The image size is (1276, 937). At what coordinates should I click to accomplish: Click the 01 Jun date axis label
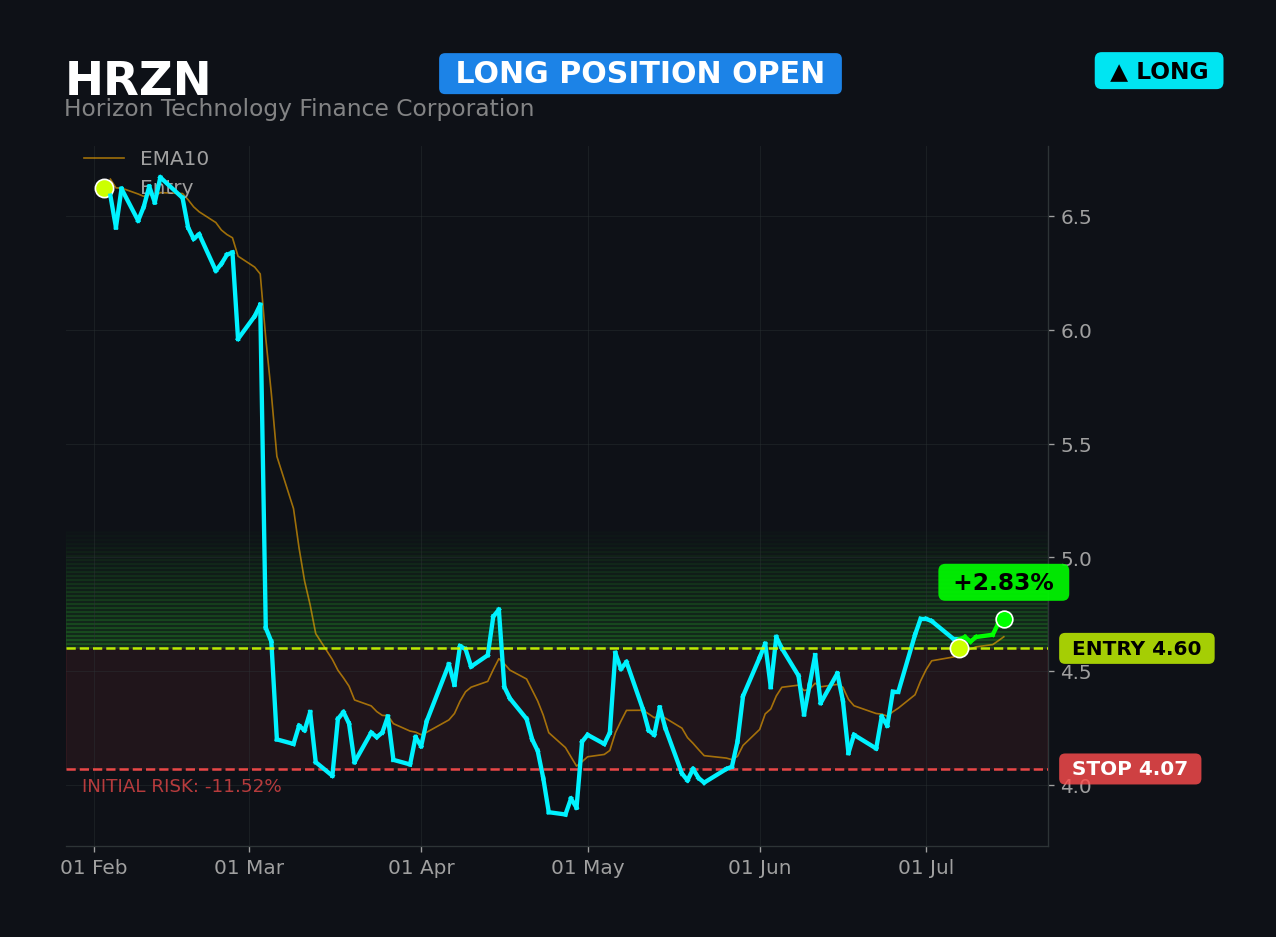coord(760,868)
